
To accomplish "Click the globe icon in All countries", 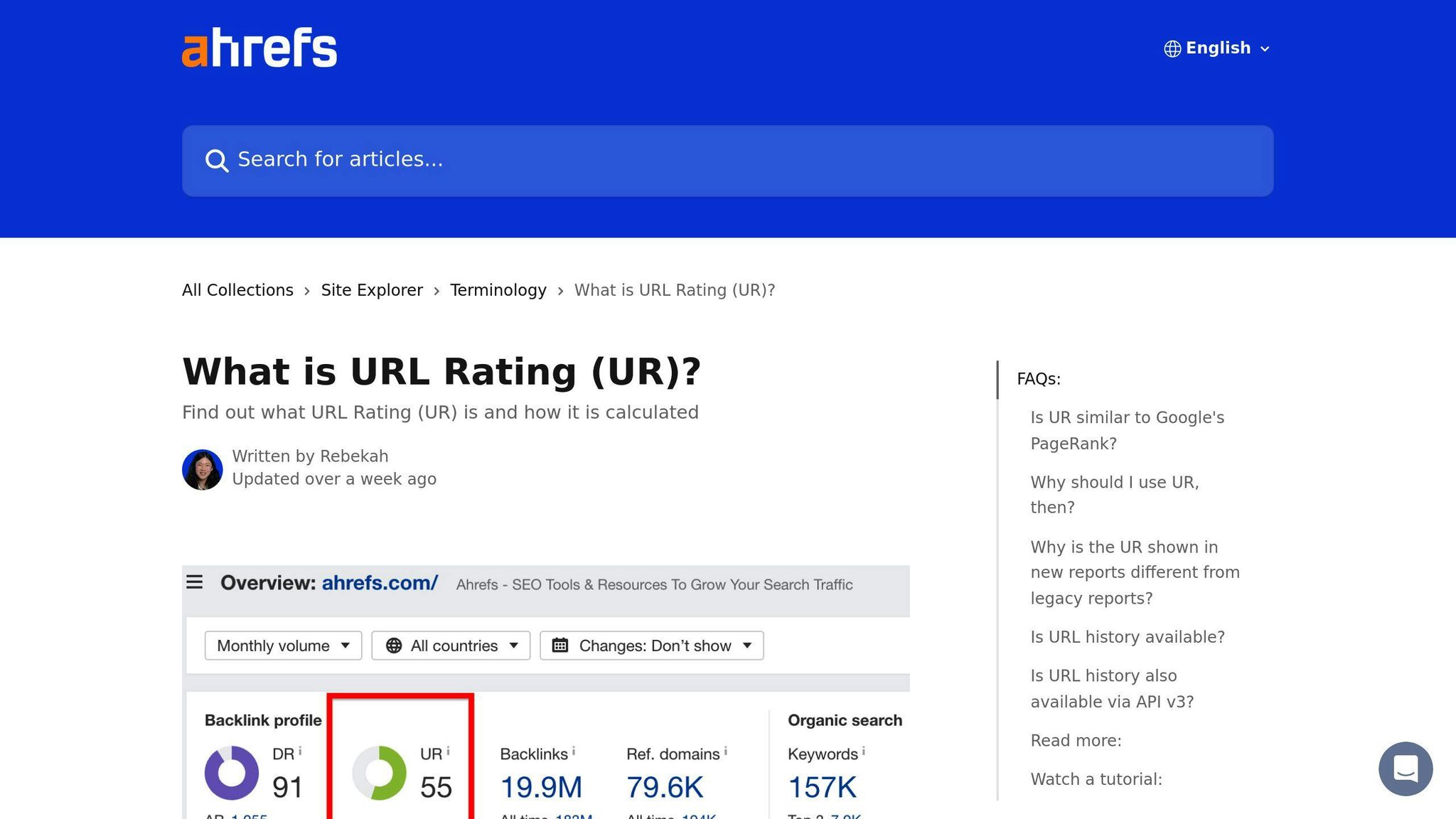I will 394,646.
